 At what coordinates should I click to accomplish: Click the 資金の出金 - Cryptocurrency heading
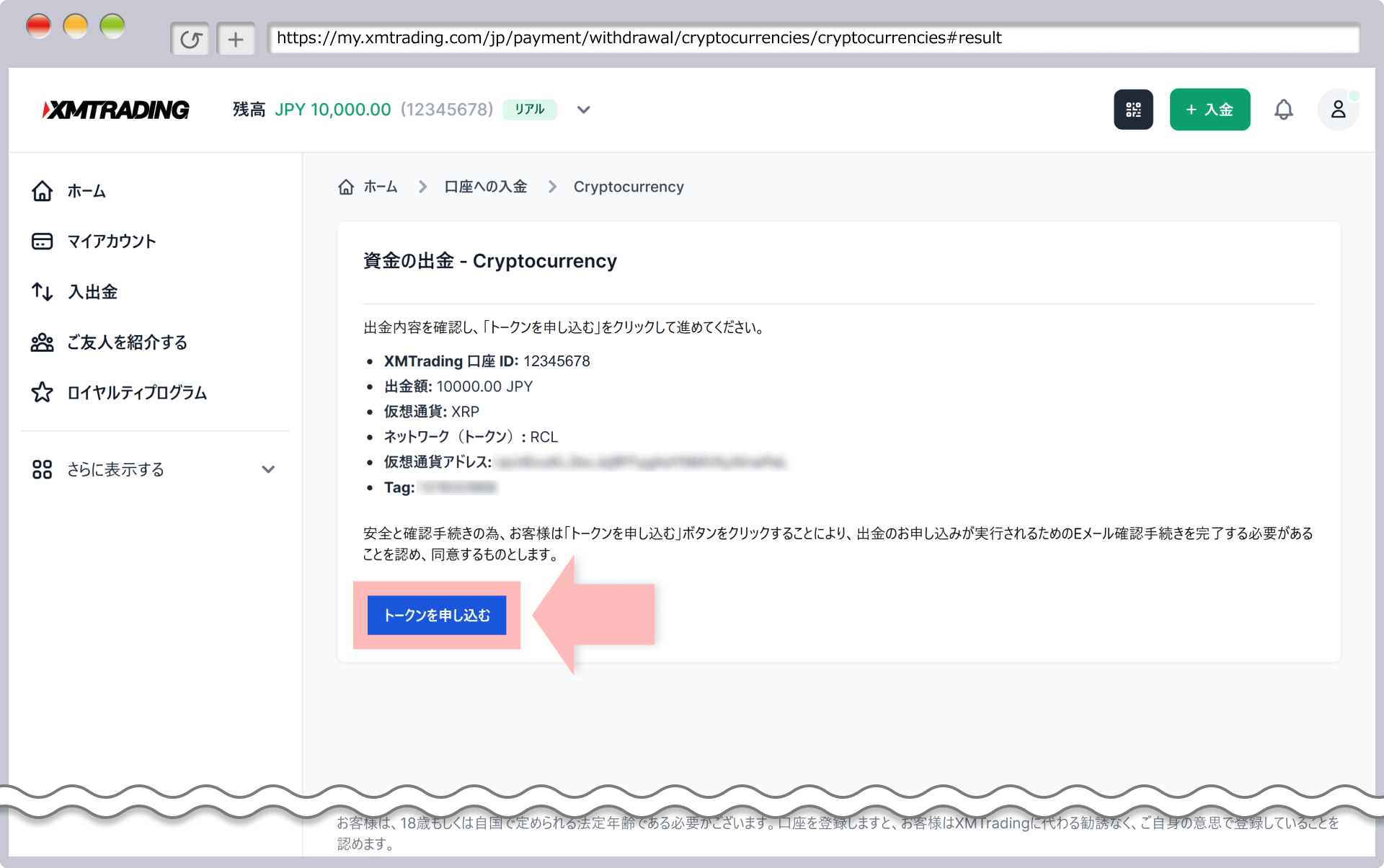(490, 261)
